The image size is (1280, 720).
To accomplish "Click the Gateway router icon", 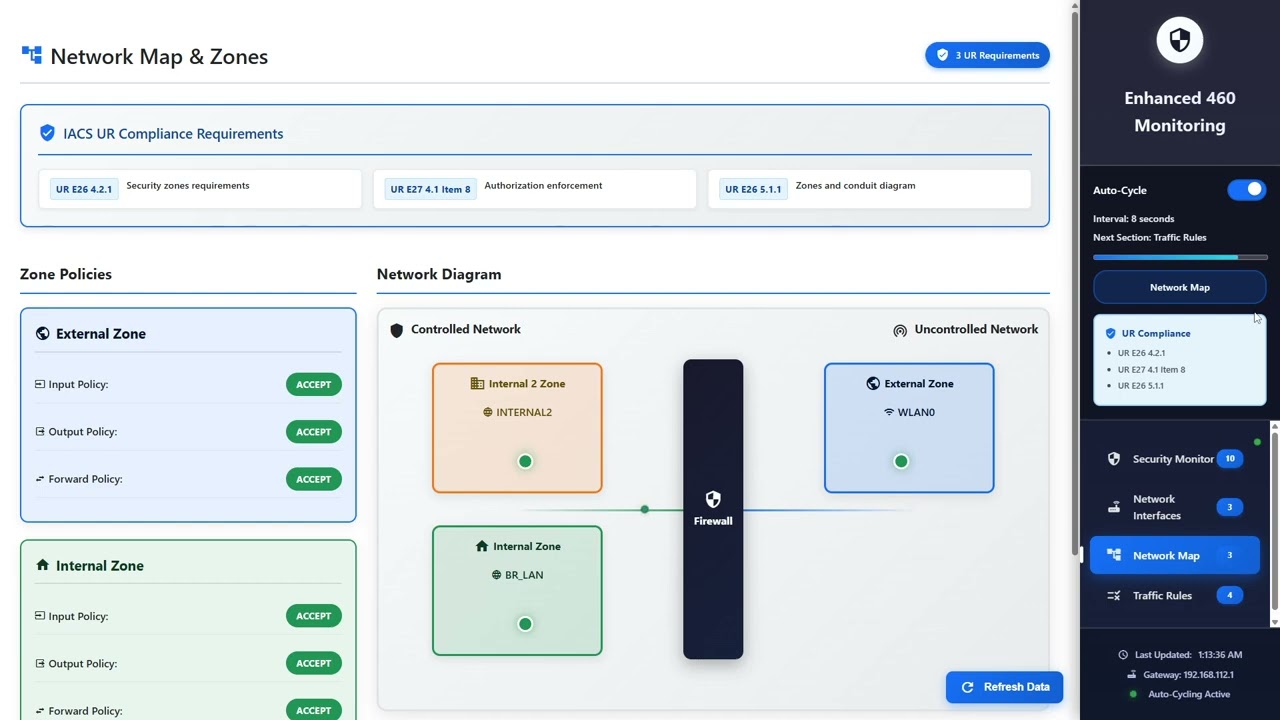I will [1132, 675].
